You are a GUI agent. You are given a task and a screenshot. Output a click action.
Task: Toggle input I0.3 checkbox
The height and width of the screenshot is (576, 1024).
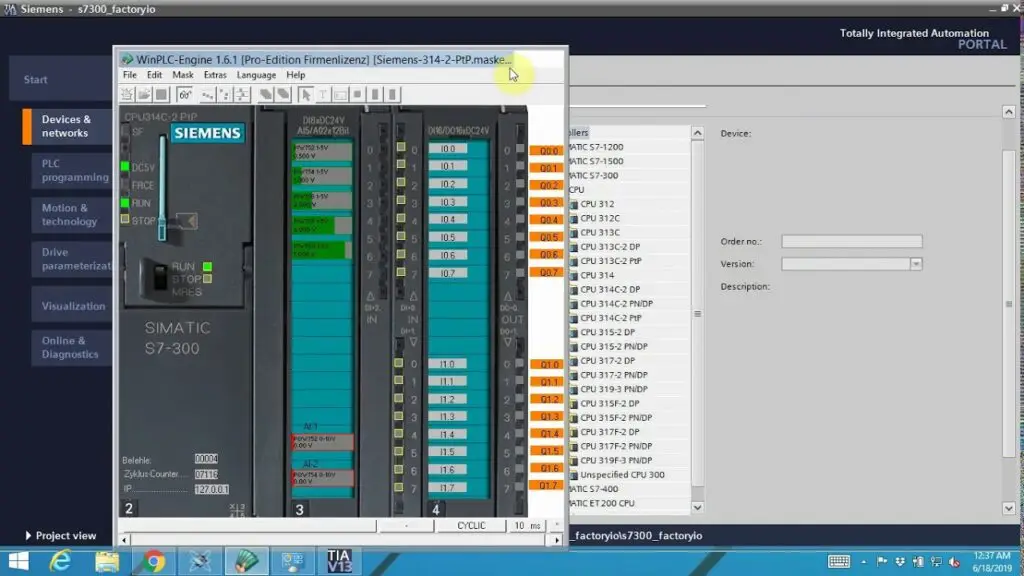click(401, 201)
